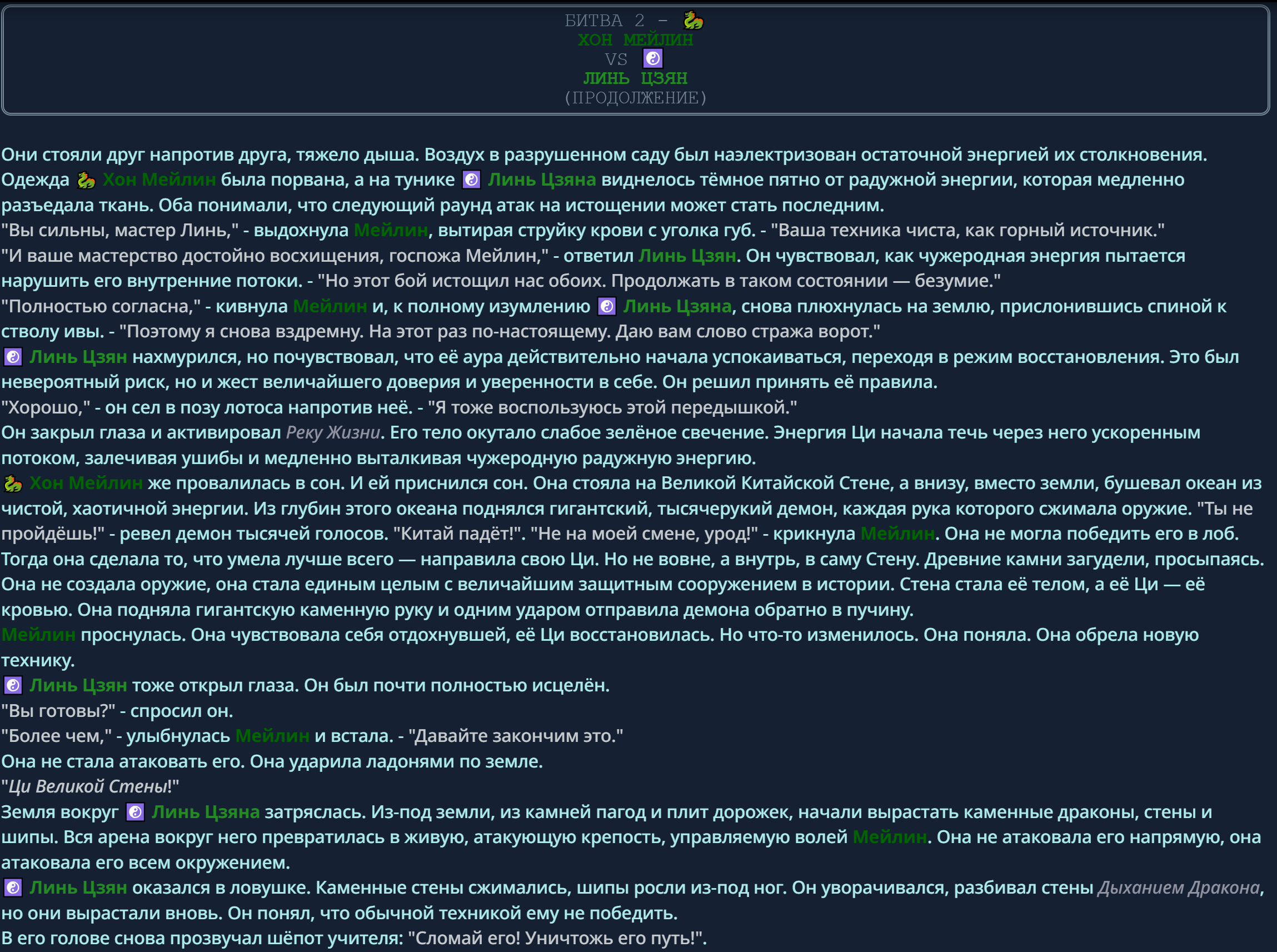Click the yin-yang icon beside VS in header
This screenshot has height=952, width=1277.
pyautogui.click(x=652, y=59)
